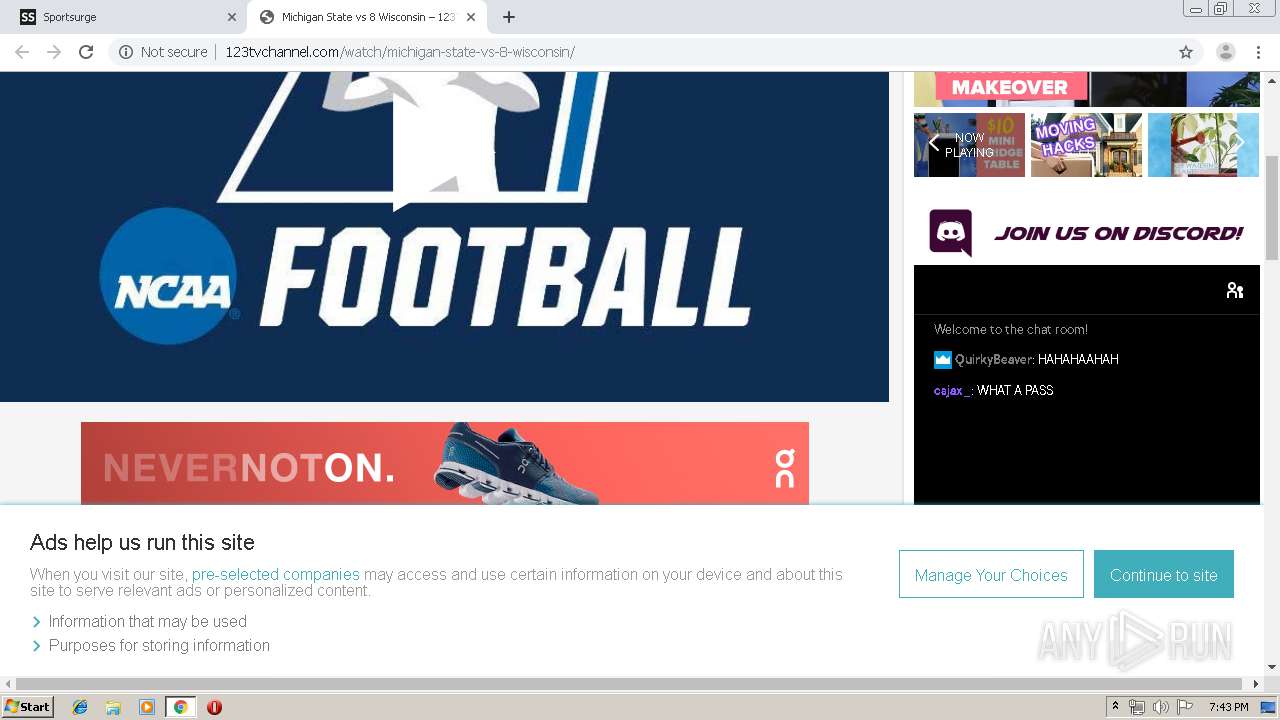Open the Chrome profile avatar menu
Viewport: 1280px width, 720px height.
pos(1226,52)
